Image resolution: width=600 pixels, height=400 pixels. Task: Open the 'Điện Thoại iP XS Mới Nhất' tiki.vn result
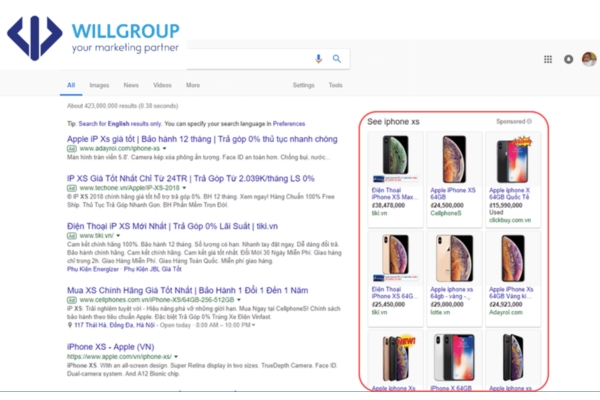pos(172,226)
